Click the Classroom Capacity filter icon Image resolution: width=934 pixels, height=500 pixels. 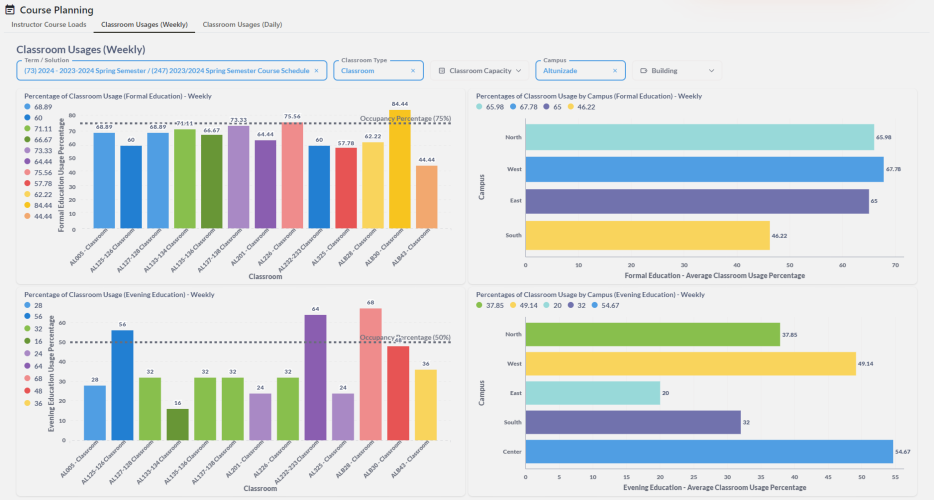coord(441,71)
